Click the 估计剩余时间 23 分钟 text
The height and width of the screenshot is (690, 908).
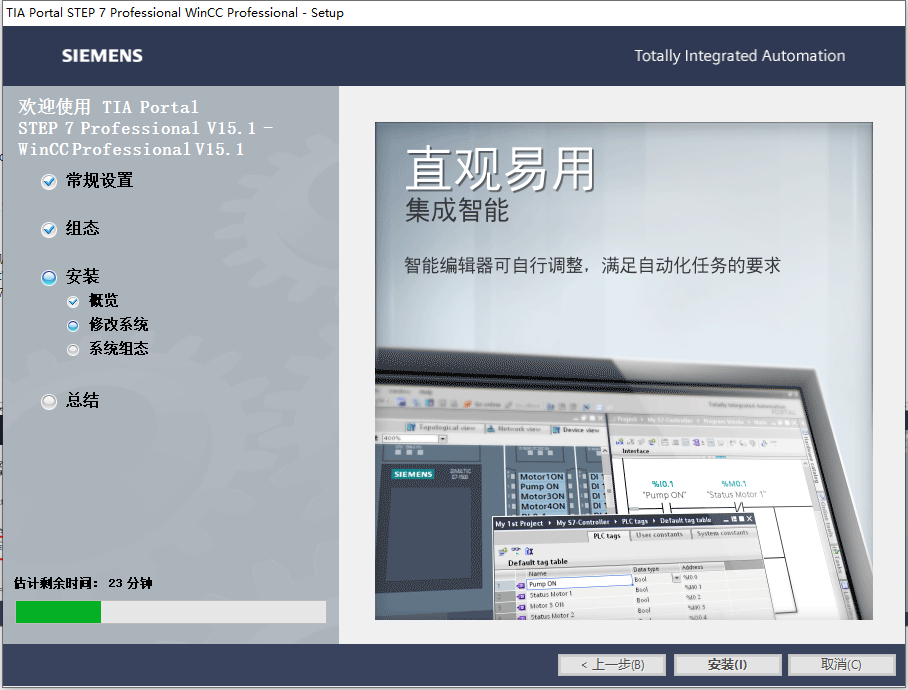pos(83,583)
